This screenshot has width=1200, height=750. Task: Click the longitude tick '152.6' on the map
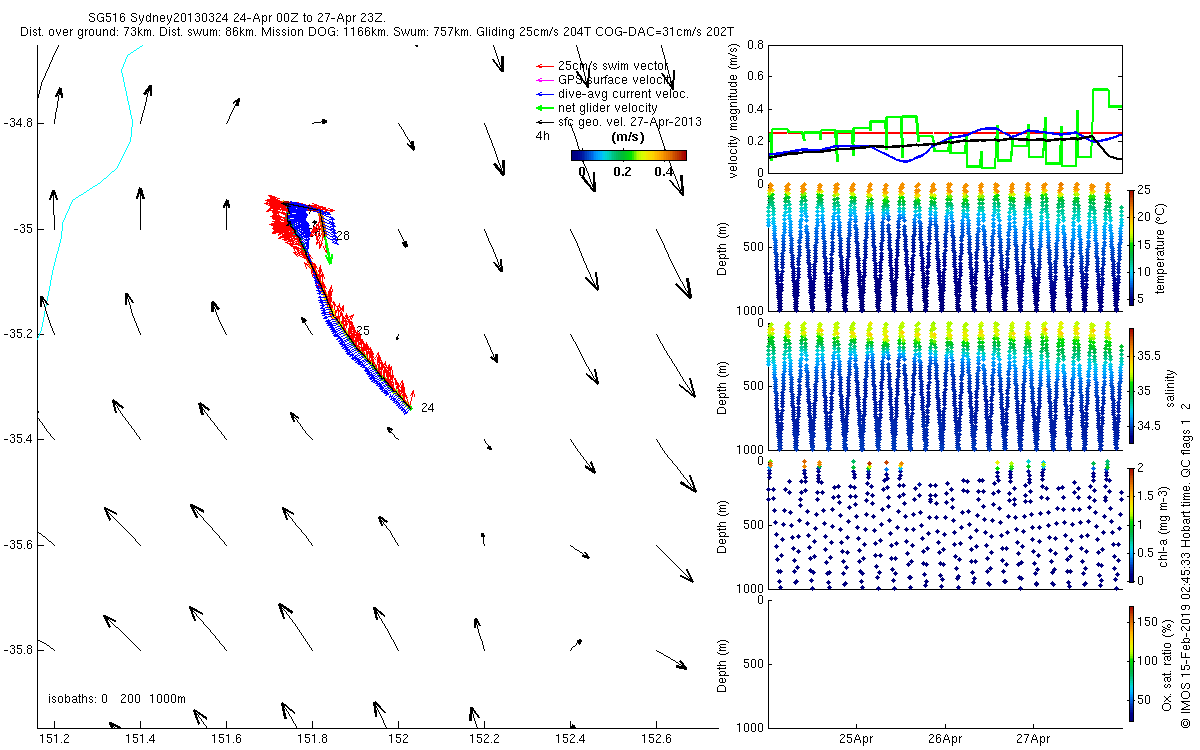656,739
